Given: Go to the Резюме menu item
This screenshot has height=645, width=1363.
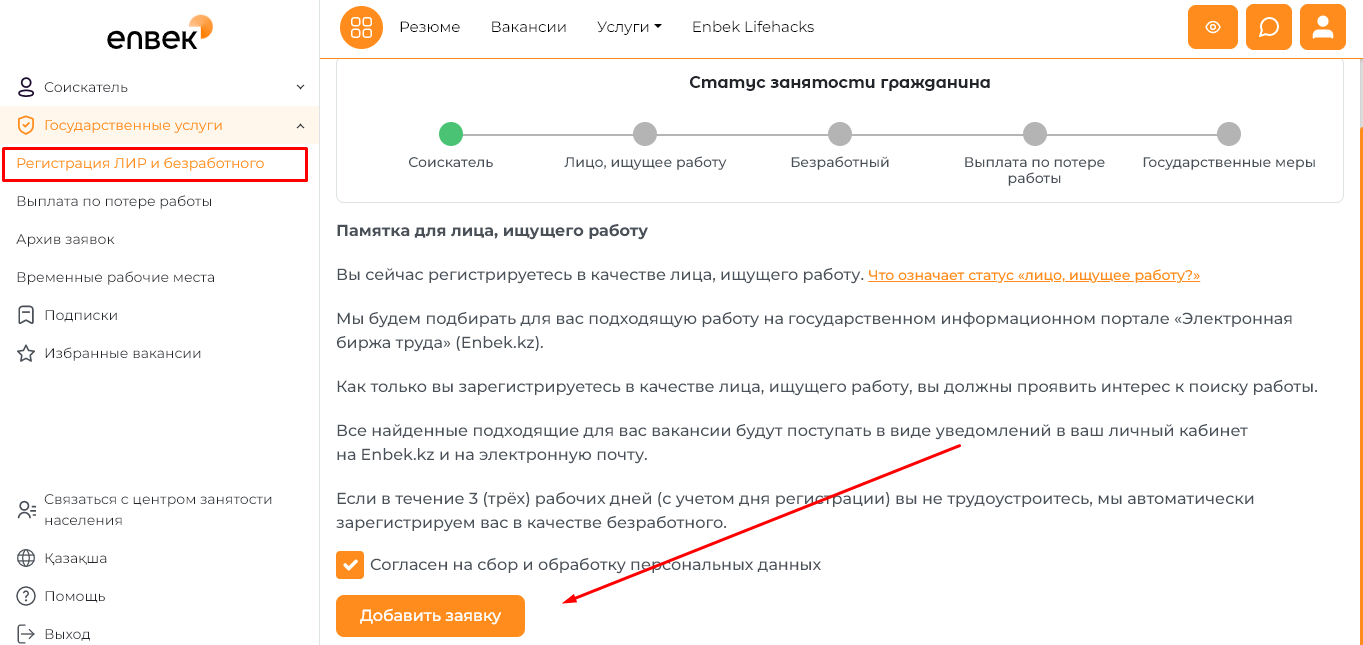Looking at the screenshot, I should 429,27.
